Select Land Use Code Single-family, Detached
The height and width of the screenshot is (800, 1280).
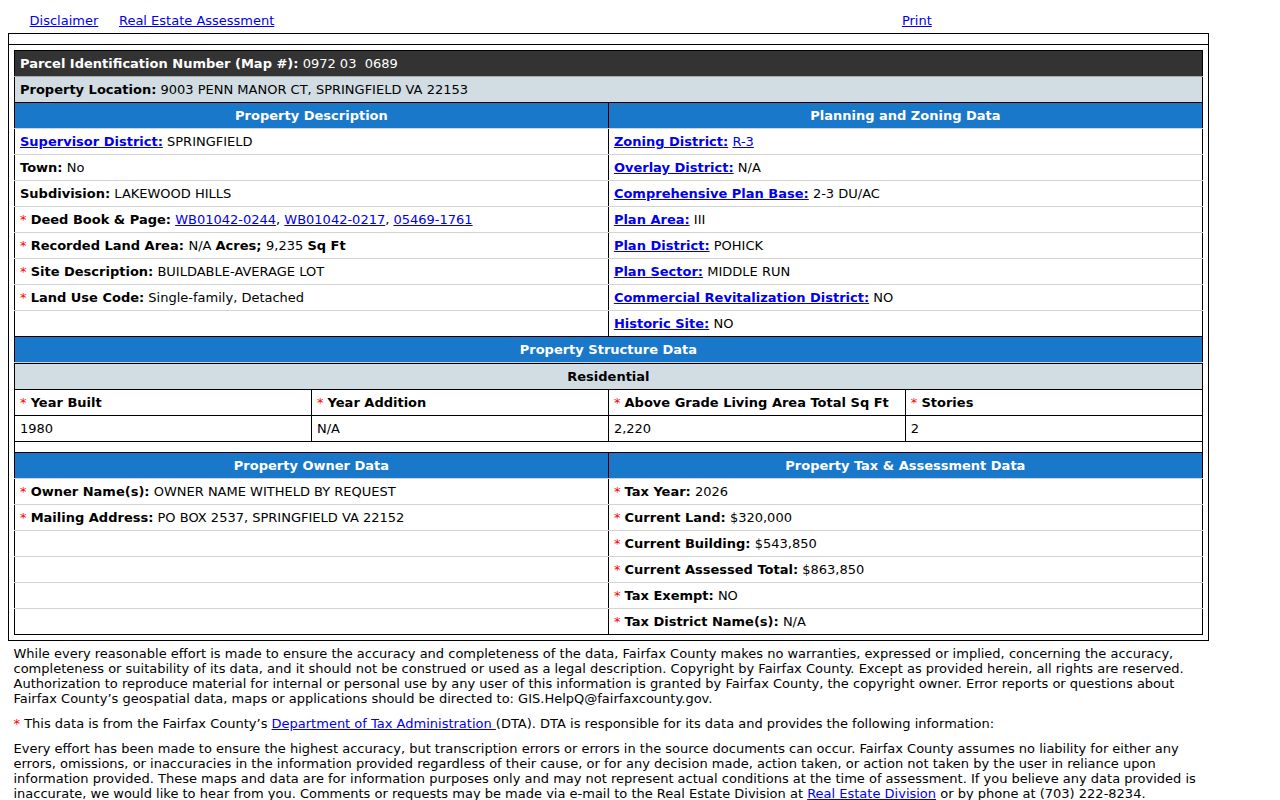pyautogui.click(x=226, y=297)
